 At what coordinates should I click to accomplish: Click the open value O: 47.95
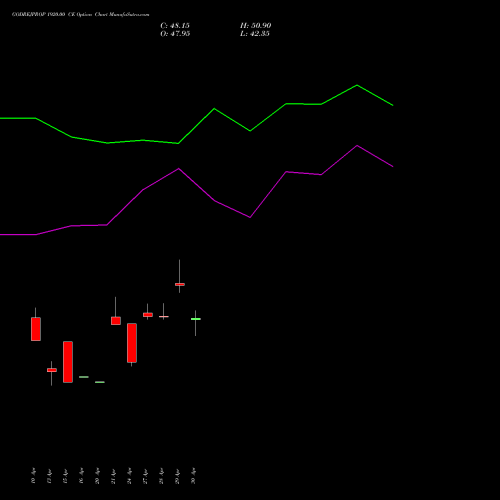pos(175,34)
